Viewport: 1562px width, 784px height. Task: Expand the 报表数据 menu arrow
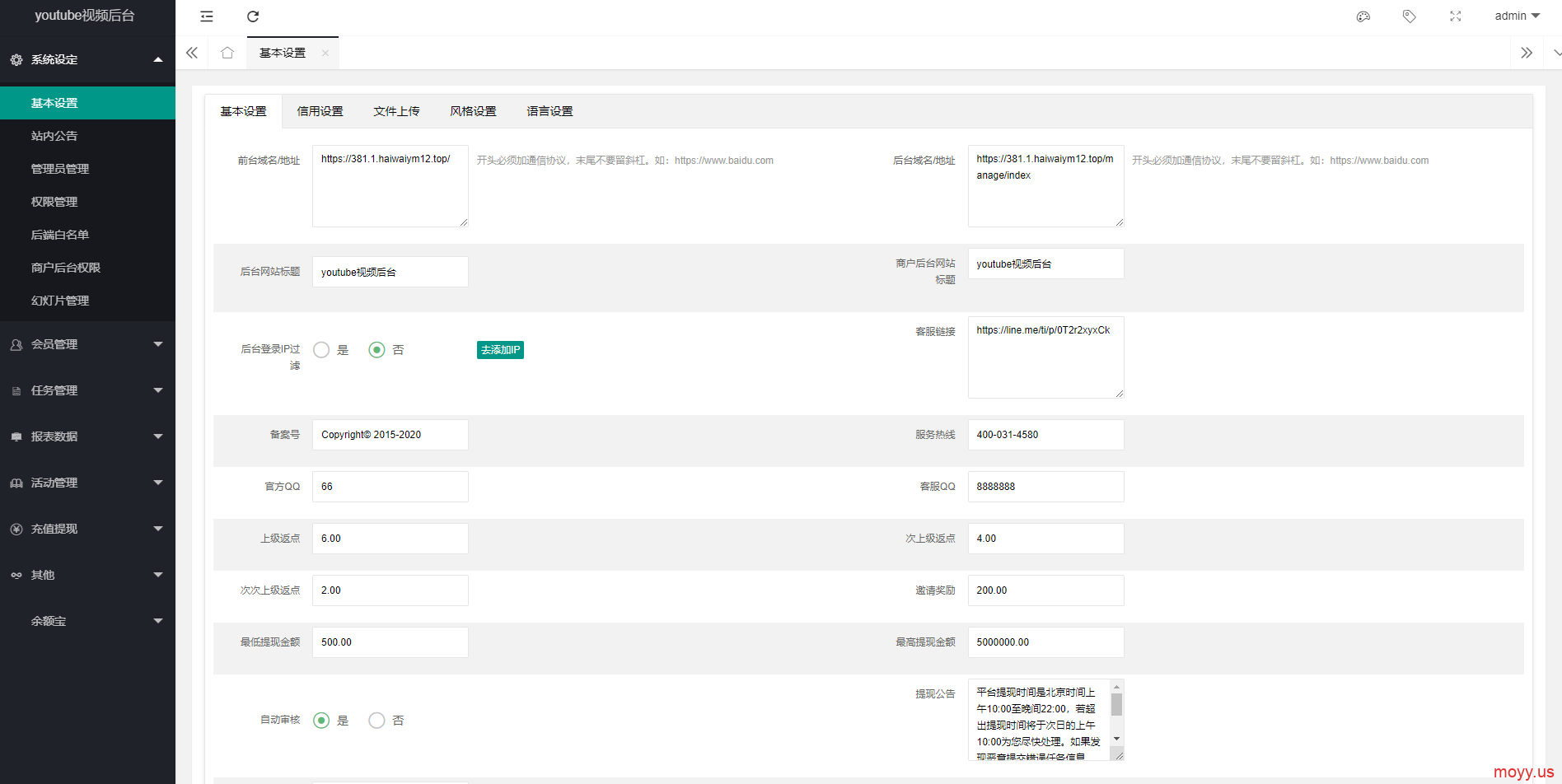pyautogui.click(x=158, y=436)
